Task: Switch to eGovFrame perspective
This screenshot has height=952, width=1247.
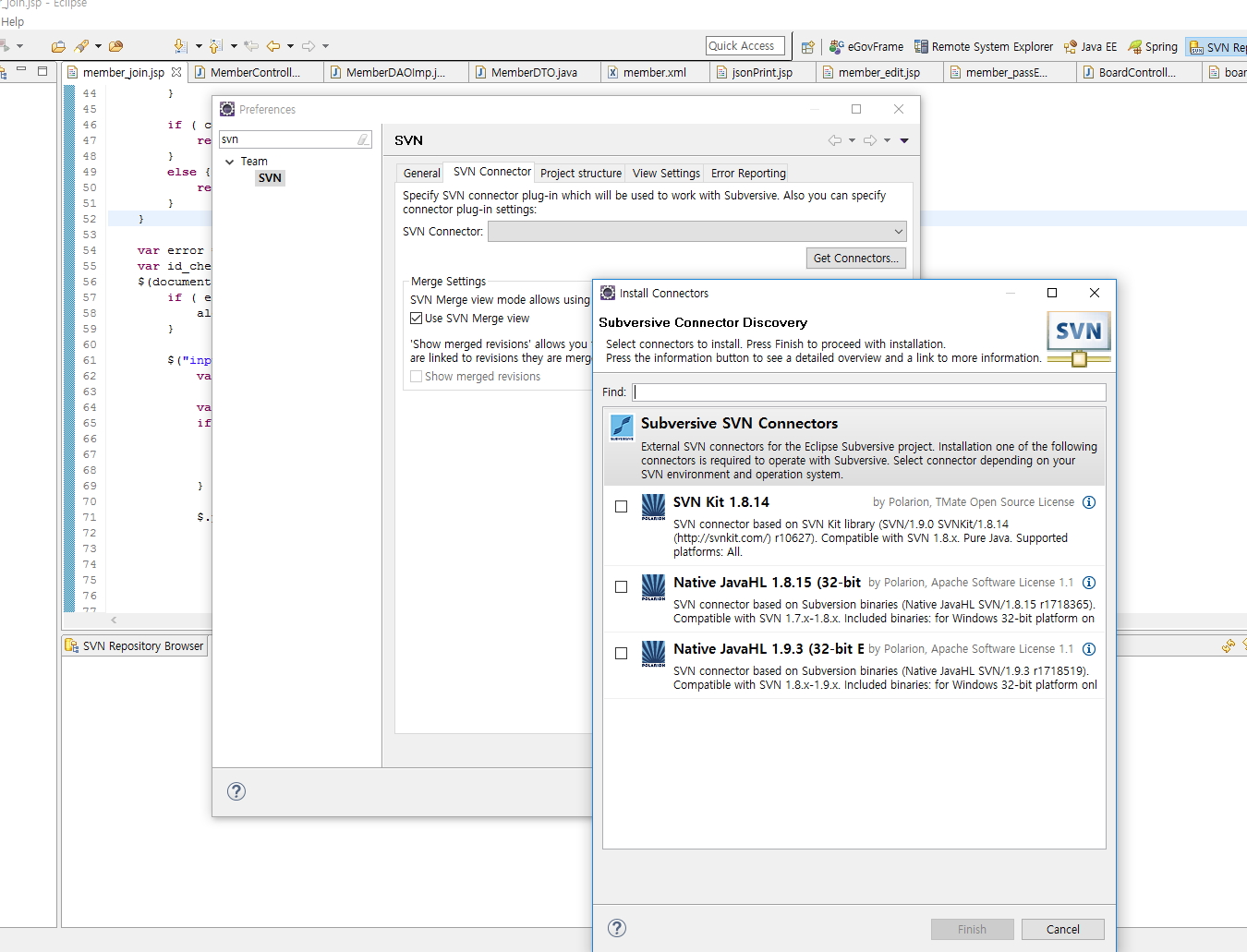Action: 866,46
